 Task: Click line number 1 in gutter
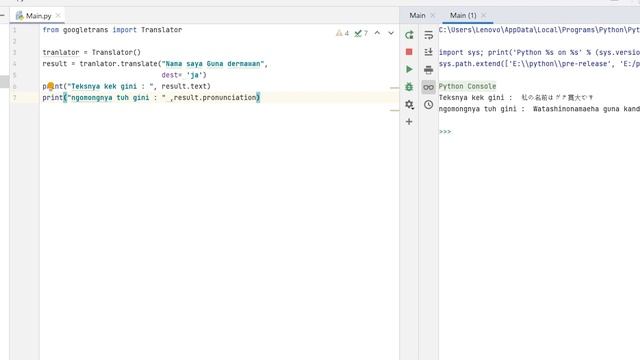coord(14,30)
